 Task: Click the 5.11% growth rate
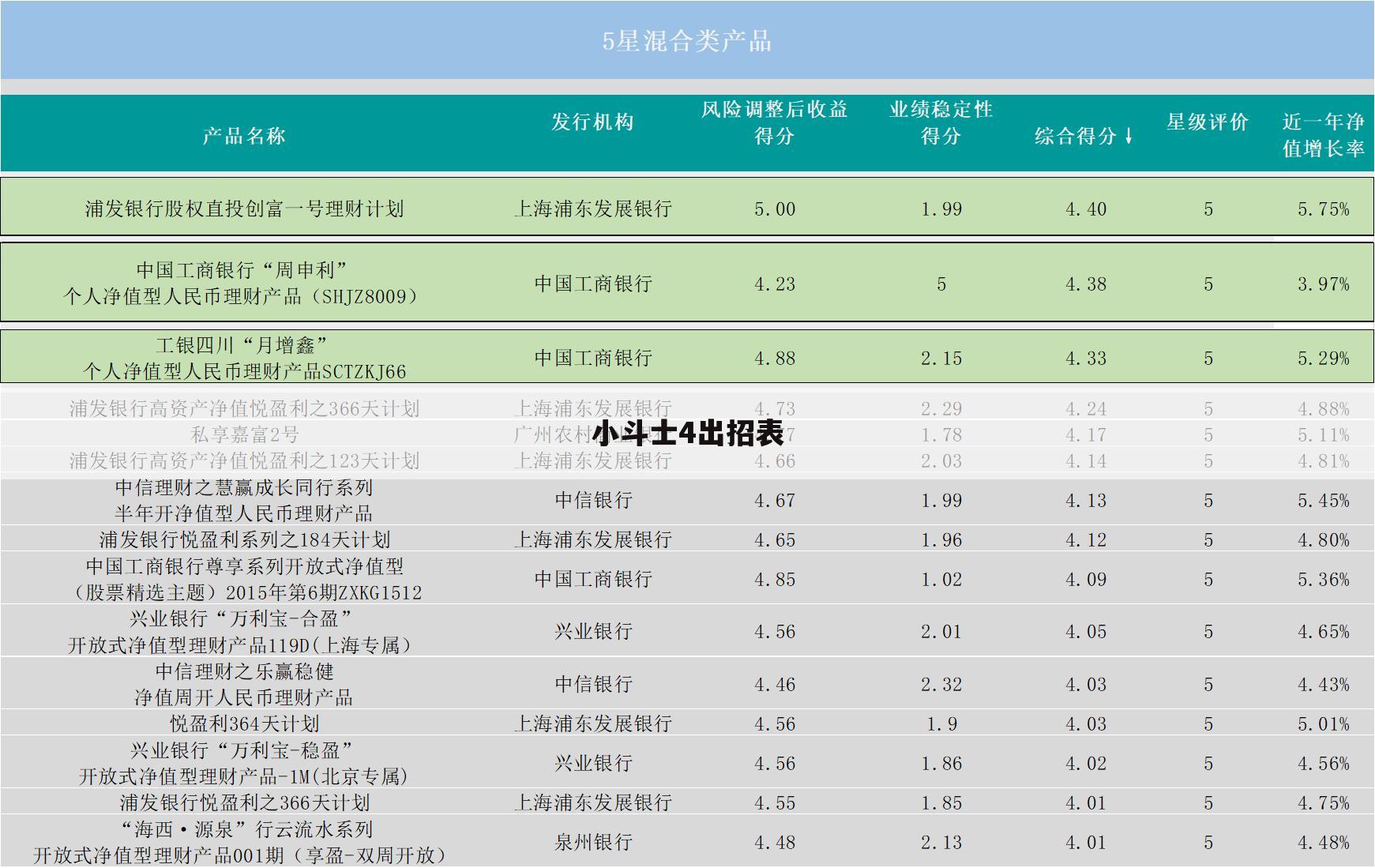click(1324, 435)
